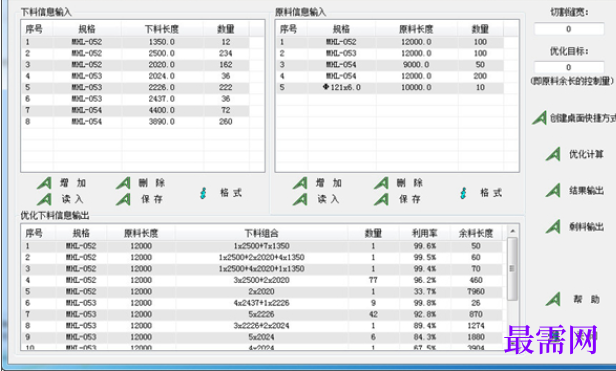Select output row 1x2500+2x2020+4x1350
This screenshot has height=371, width=616.
[x=262, y=257]
